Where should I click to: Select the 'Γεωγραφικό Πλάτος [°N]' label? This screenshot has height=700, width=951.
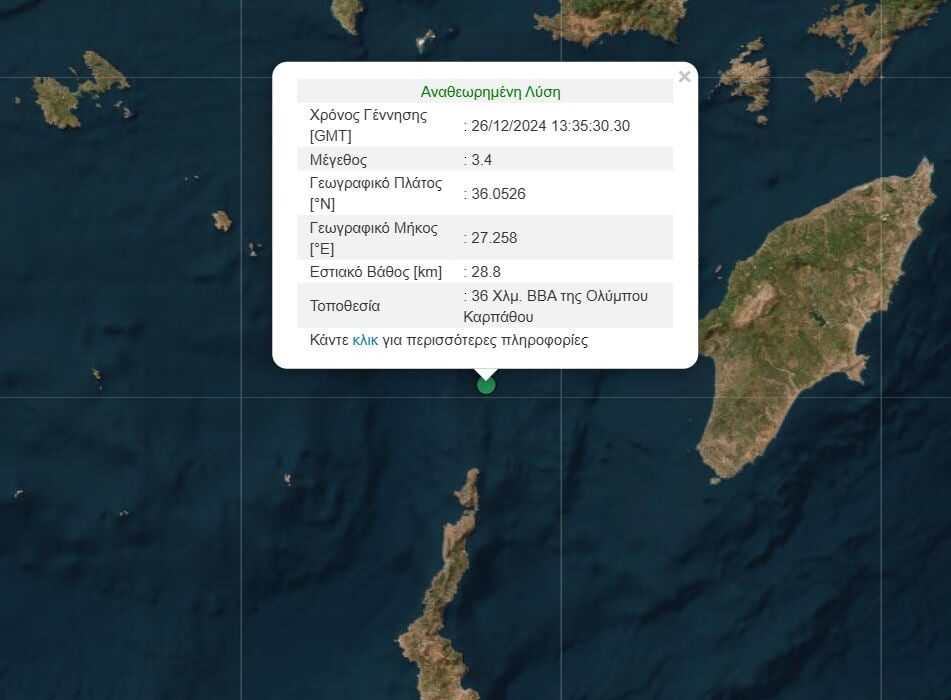(x=376, y=194)
